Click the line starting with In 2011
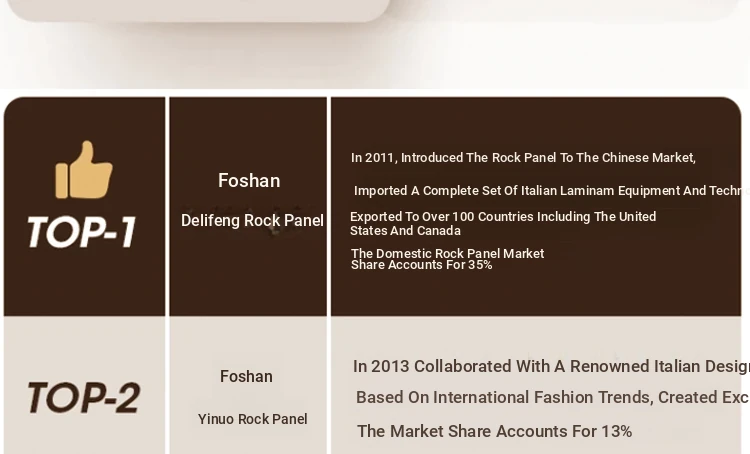The width and height of the screenshot is (750, 454). [523, 158]
